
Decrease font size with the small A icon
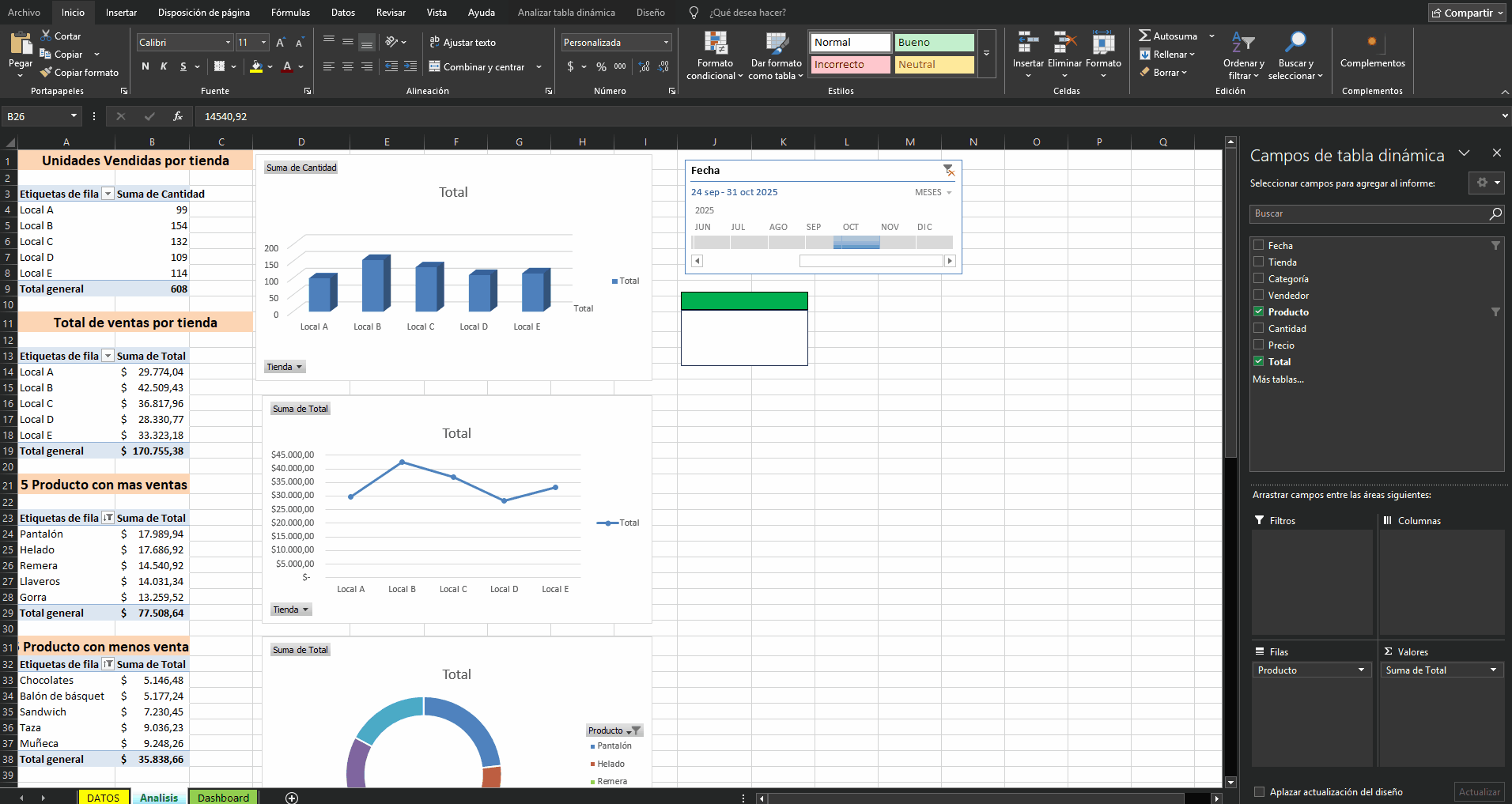coord(300,43)
